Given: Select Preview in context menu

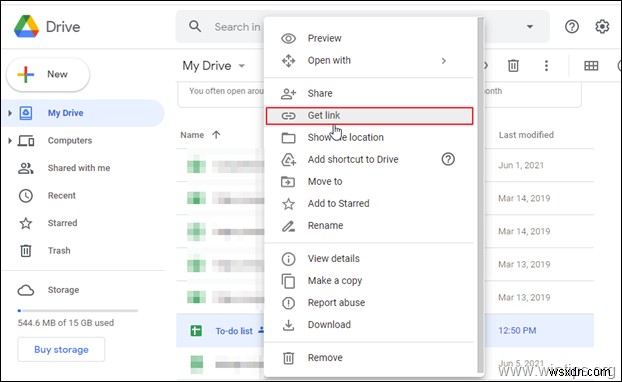Looking at the screenshot, I should tap(369, 38).
